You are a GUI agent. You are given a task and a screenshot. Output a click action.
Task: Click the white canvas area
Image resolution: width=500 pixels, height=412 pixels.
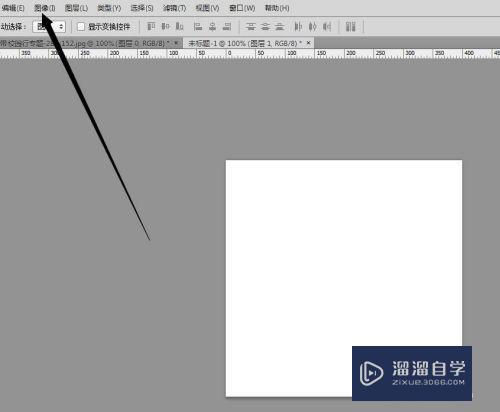point(344,253)
